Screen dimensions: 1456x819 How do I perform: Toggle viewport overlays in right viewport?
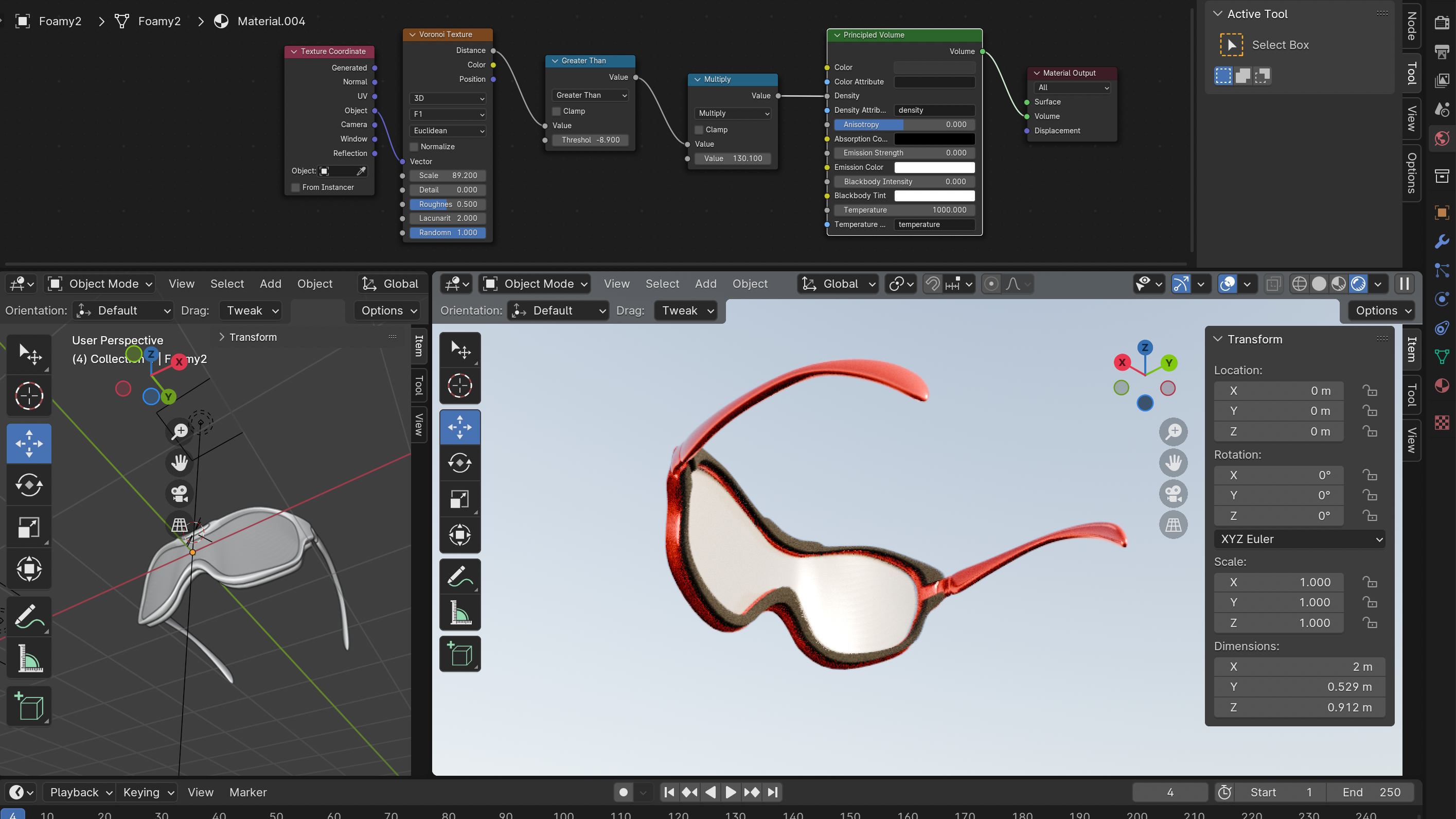(x=1227, y=284)
